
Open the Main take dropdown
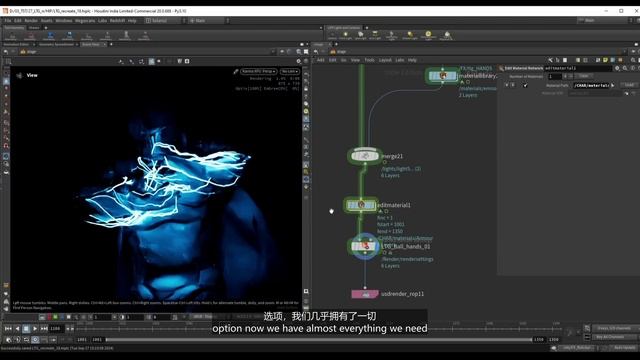point(209,20)
